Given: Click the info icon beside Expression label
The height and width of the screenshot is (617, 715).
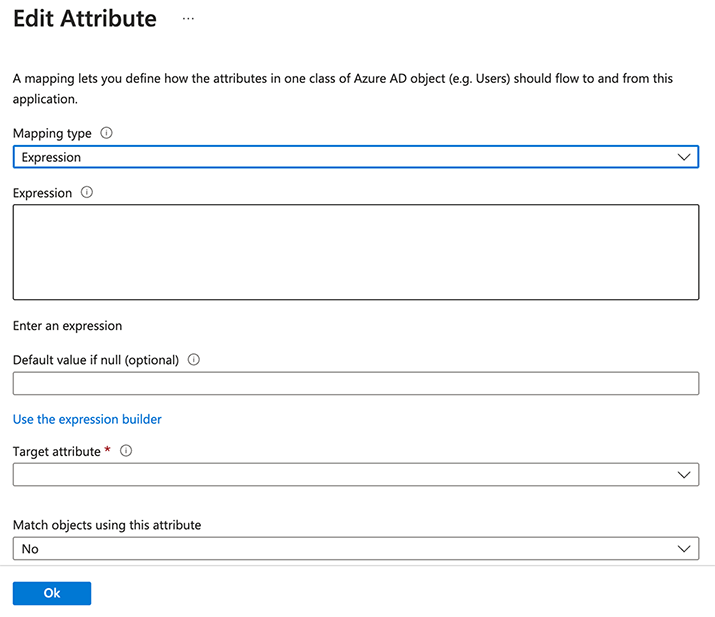Looking at the screenshot, I should coord(86,193).
